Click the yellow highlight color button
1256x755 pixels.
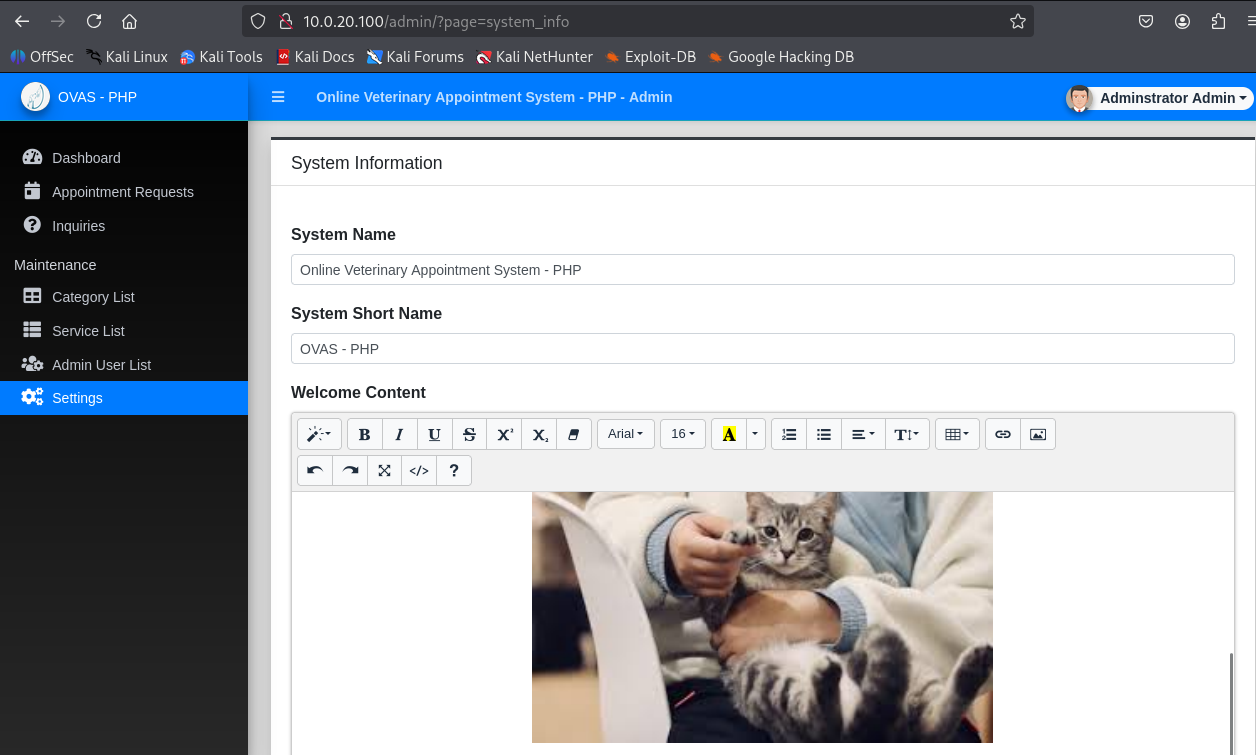[x=728, y=434]
